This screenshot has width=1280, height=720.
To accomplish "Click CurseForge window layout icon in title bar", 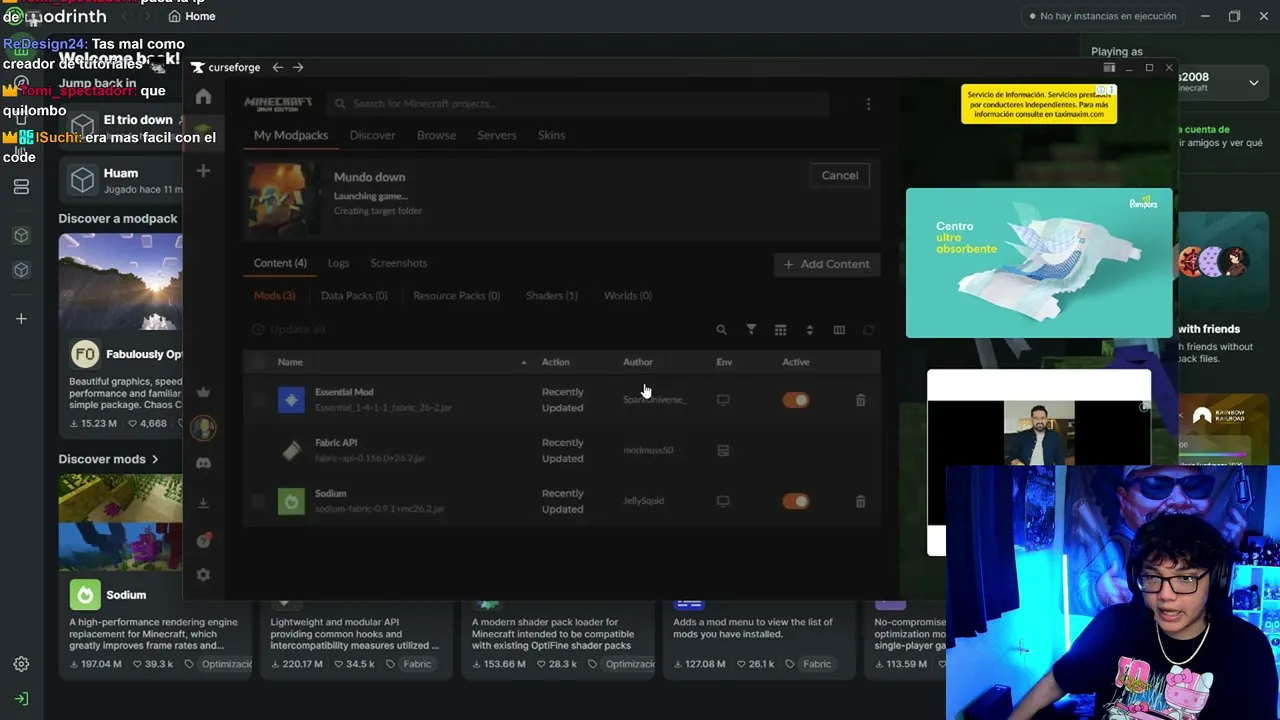I will pos(1109,67).
